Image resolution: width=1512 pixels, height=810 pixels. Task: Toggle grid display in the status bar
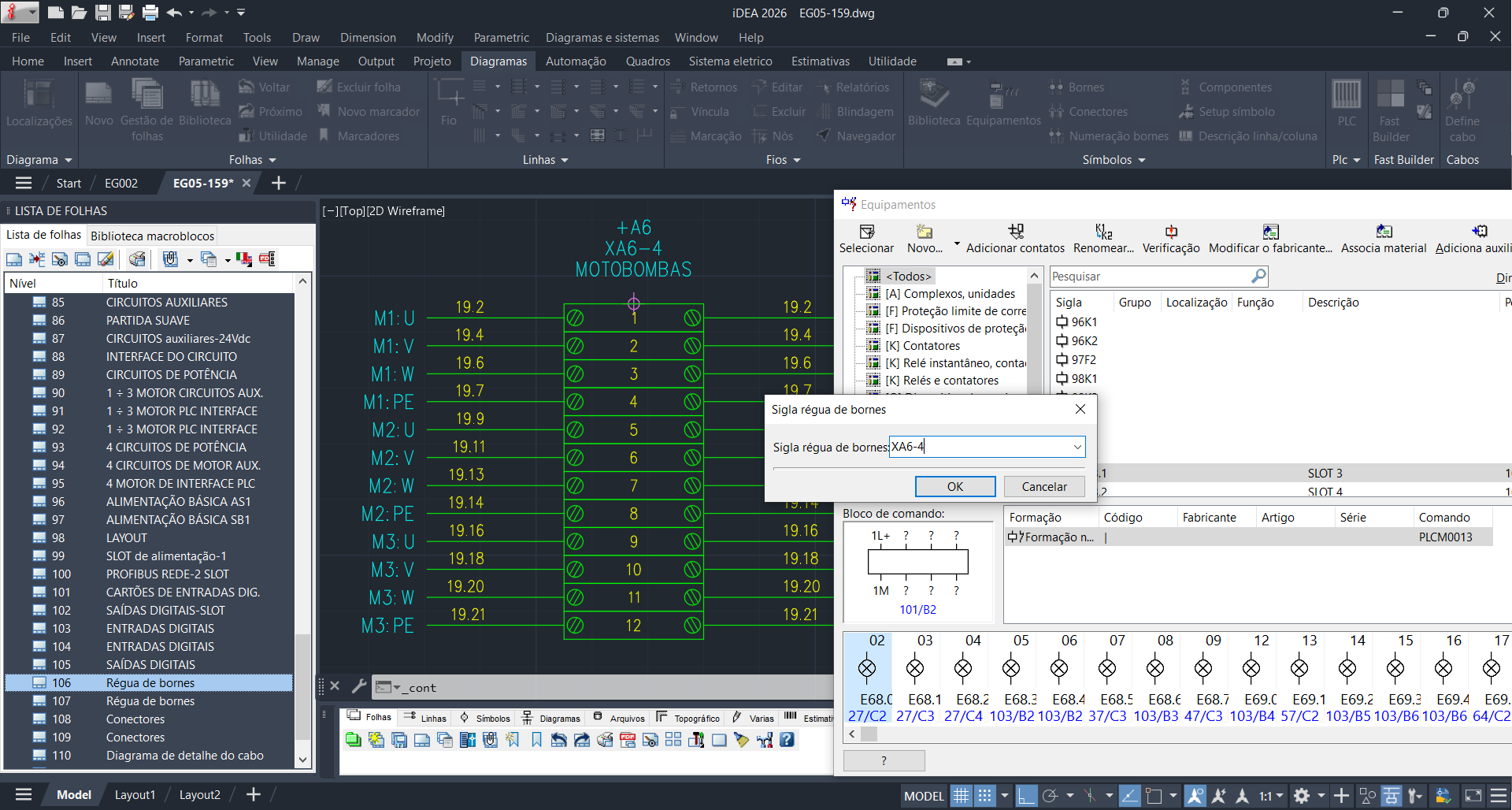tap(961, 796)
